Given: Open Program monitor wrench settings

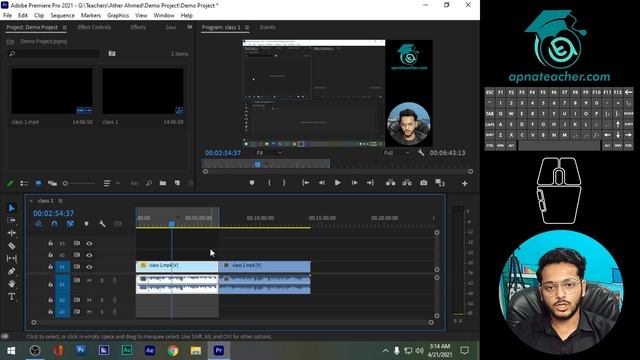Looking at the screenshot, I should [421, 153].
